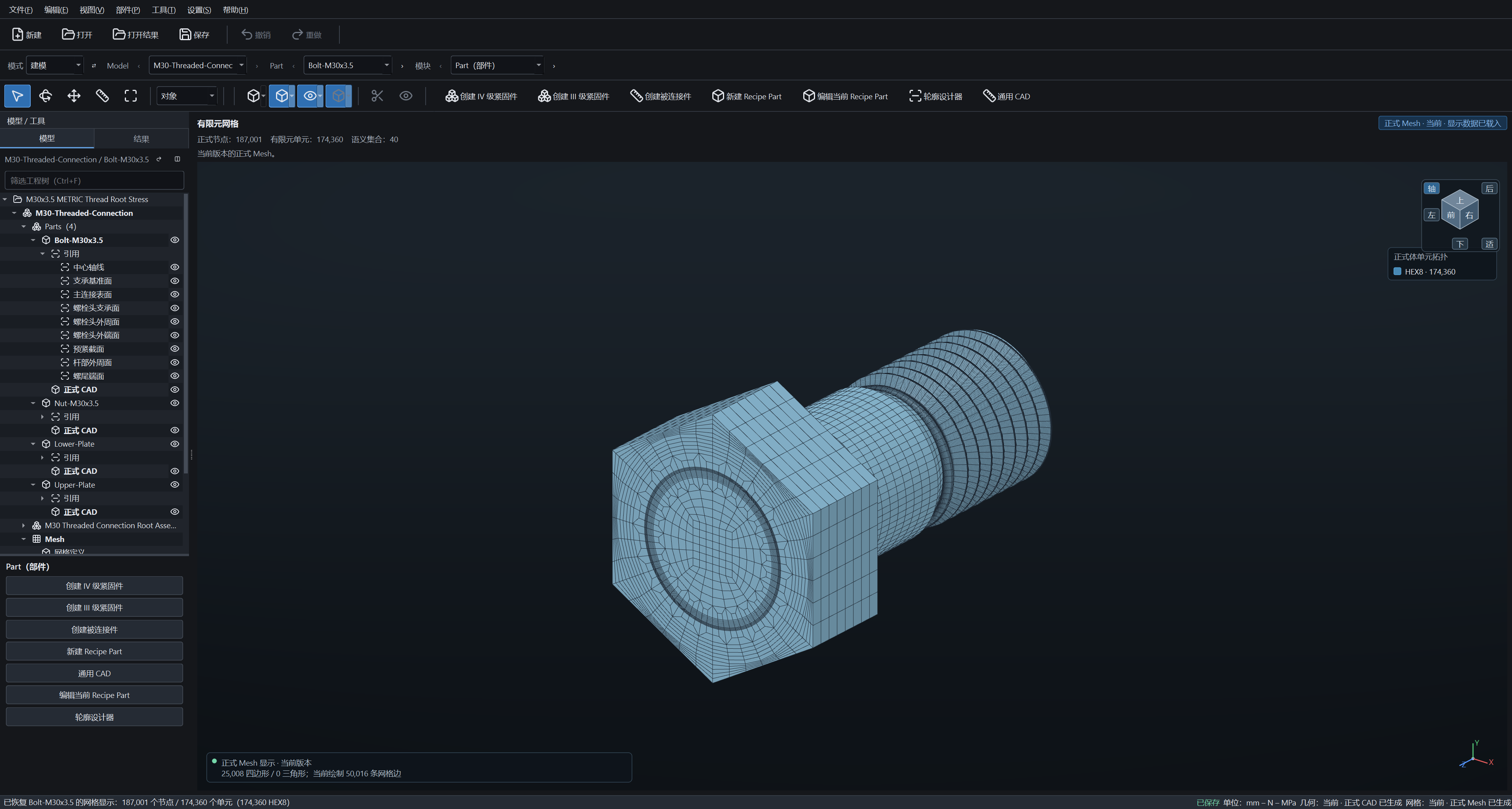Toggle visibility of Upper-Plate part
Screen dimensions: 1512x809
(174, 485)
